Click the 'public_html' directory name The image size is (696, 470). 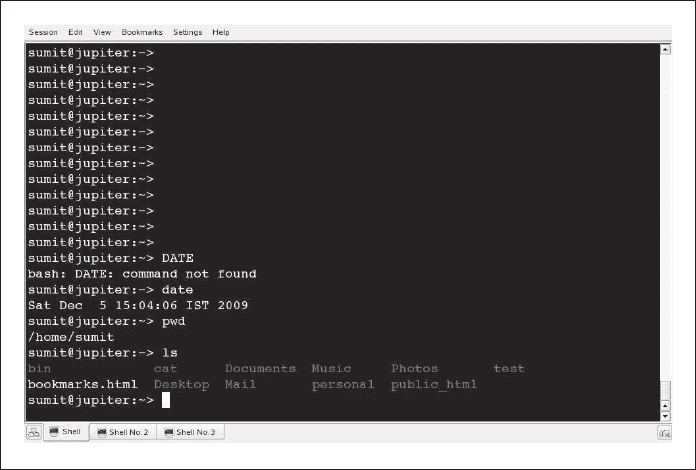pos(434,385)
